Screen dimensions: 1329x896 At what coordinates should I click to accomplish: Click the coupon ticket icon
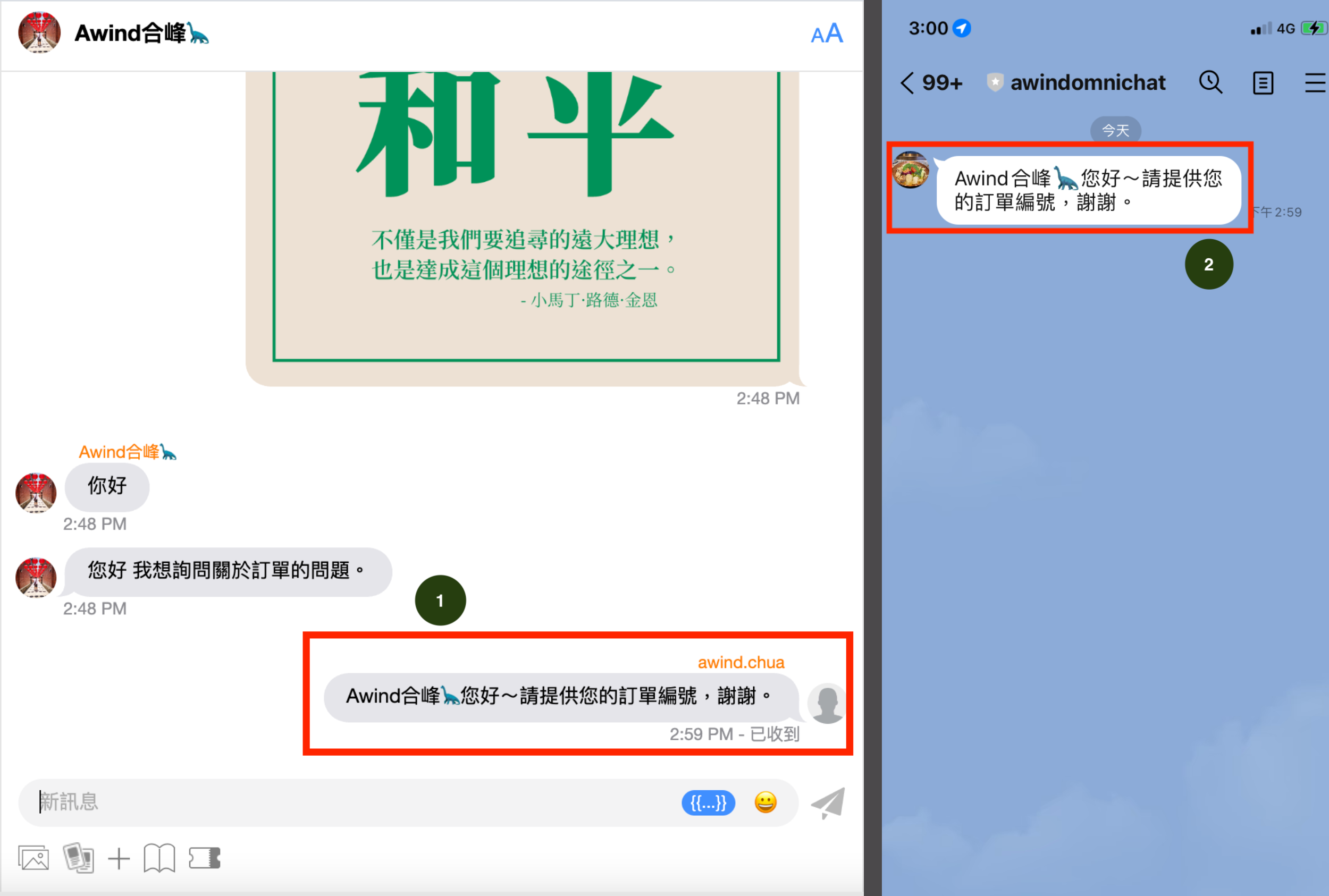point(205,858)
